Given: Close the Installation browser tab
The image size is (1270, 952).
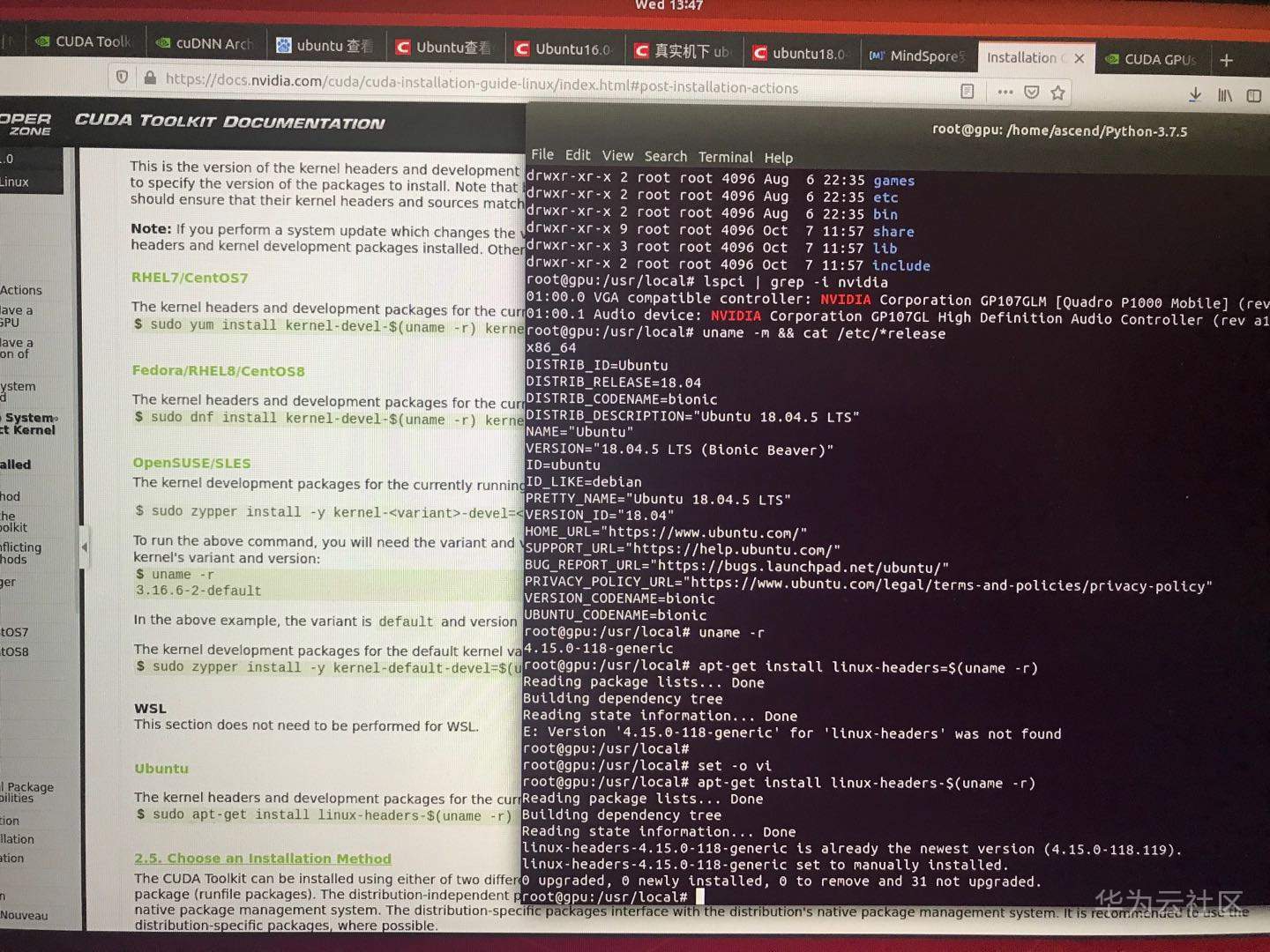Looking at the screenshot, I should click(x=1079, y=58).
